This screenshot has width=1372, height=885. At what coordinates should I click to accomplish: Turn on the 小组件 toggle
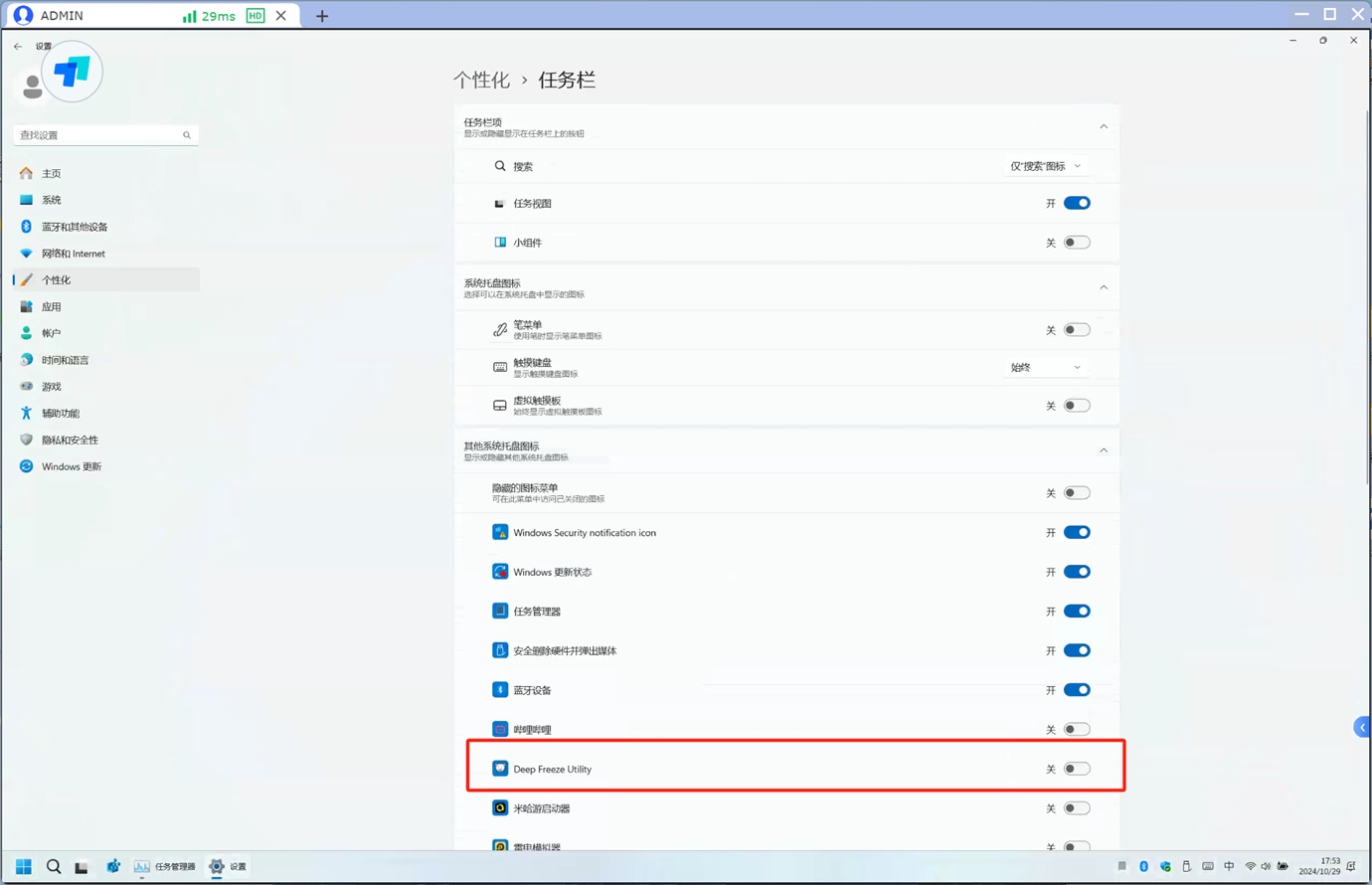(1077, 243)
